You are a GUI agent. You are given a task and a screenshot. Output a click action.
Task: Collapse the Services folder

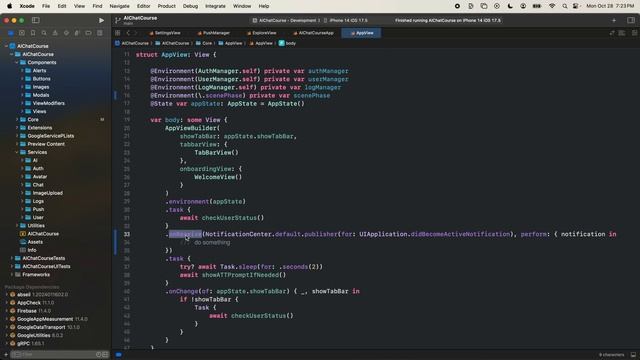(x=17, y=152)
